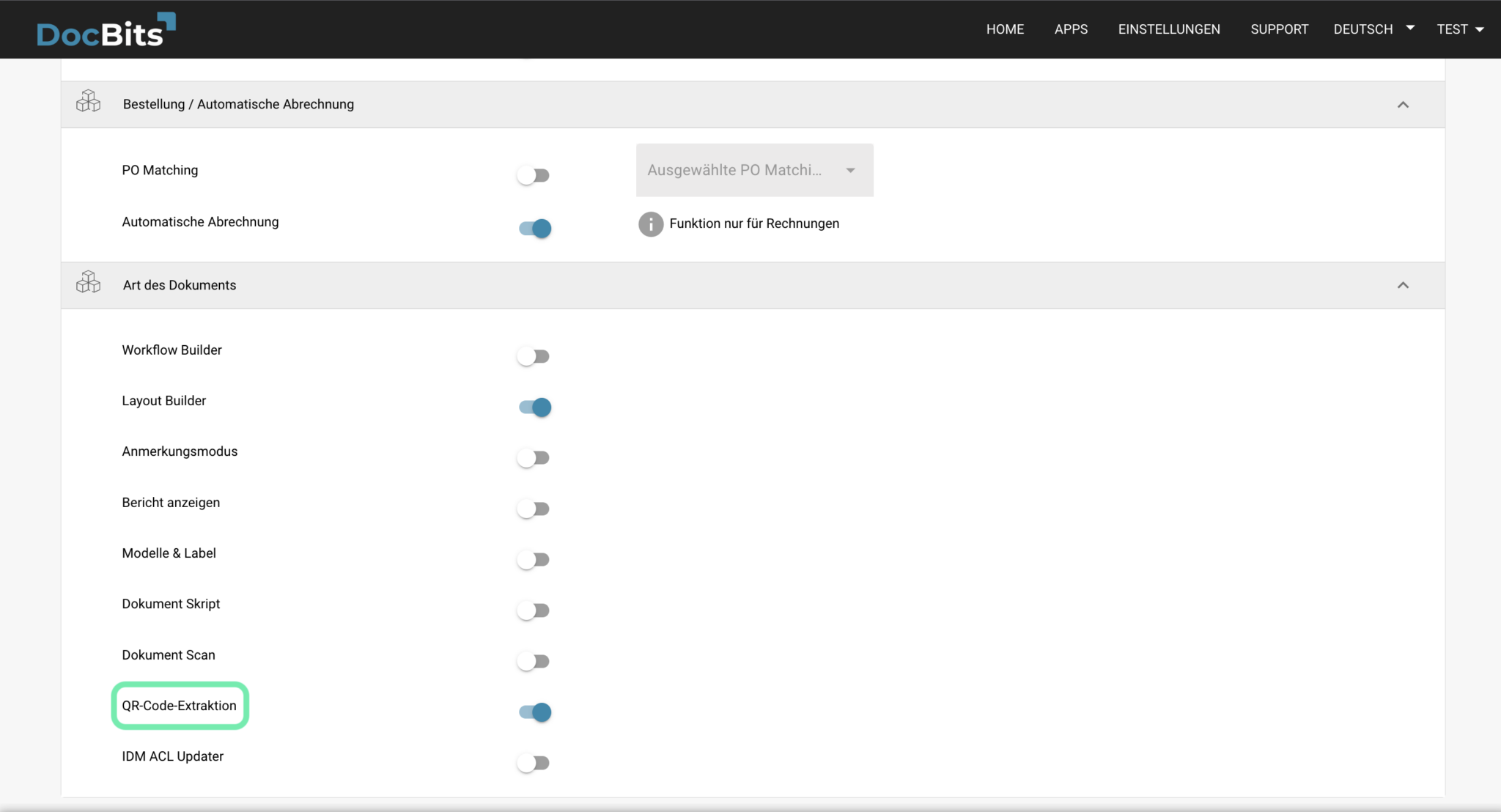Turn on the Workflow Builder switch
1501x812 pixels.
[x=534, y=357]
